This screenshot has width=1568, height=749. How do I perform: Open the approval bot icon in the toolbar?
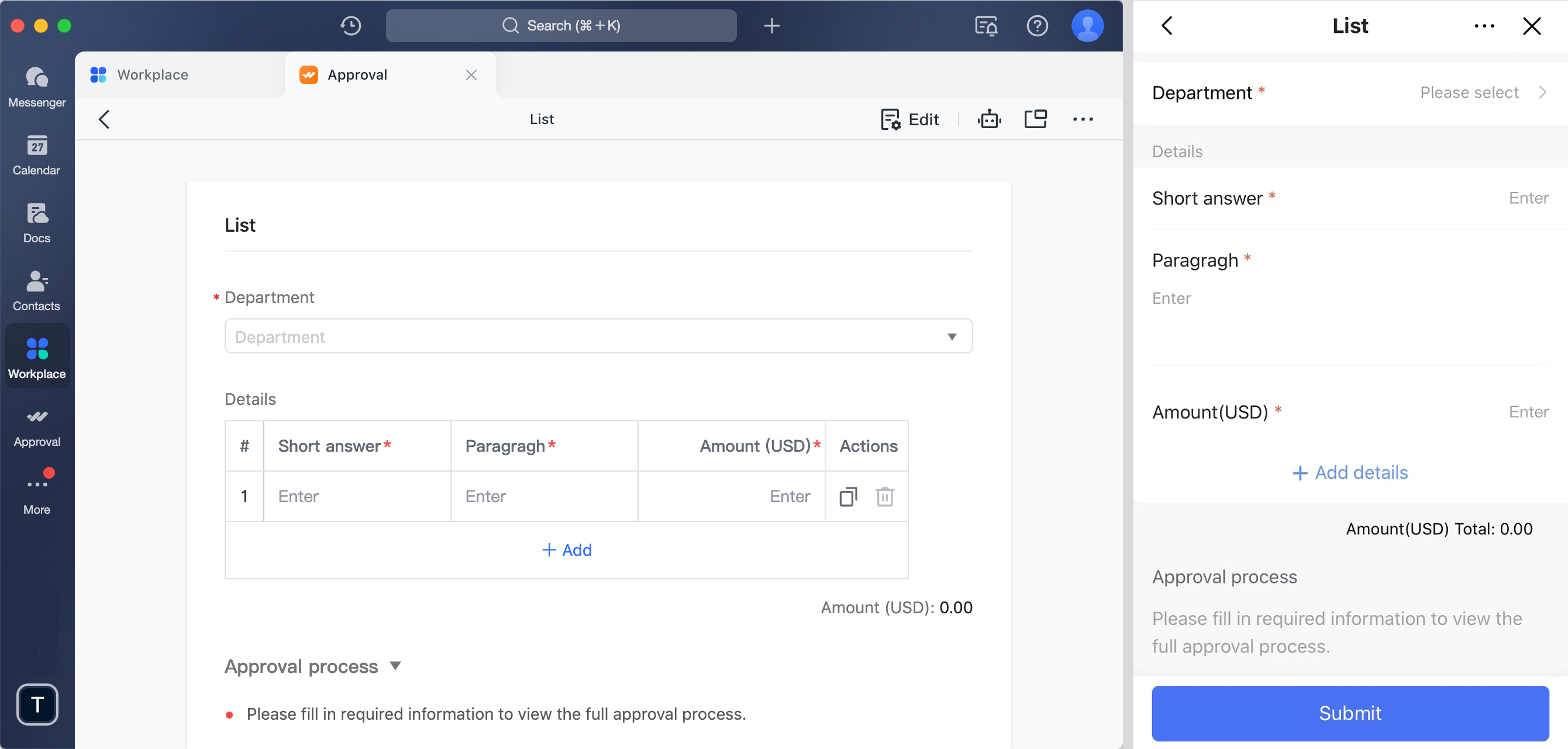pos(989,119)
